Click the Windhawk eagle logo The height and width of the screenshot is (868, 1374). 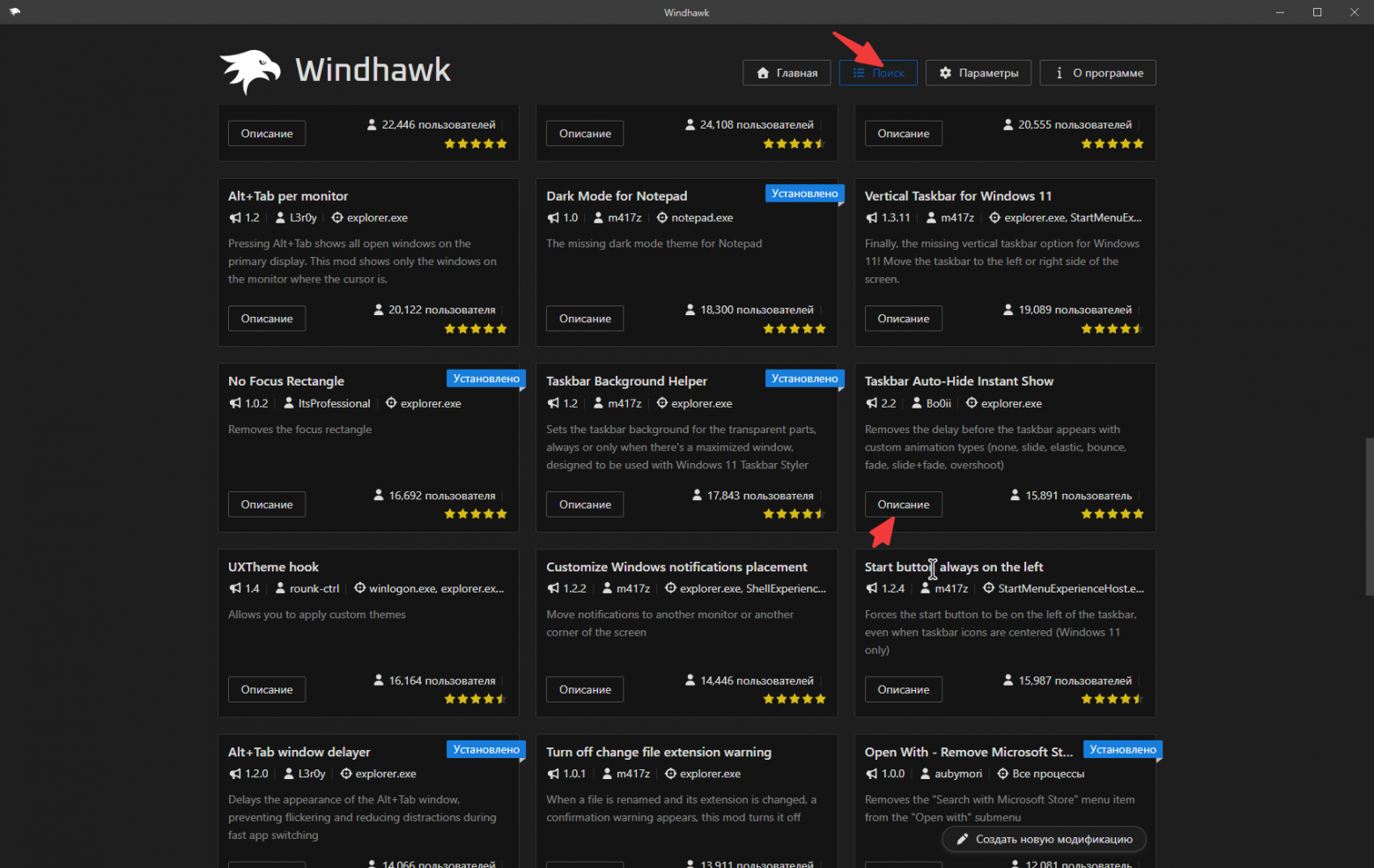click(251, 71)
